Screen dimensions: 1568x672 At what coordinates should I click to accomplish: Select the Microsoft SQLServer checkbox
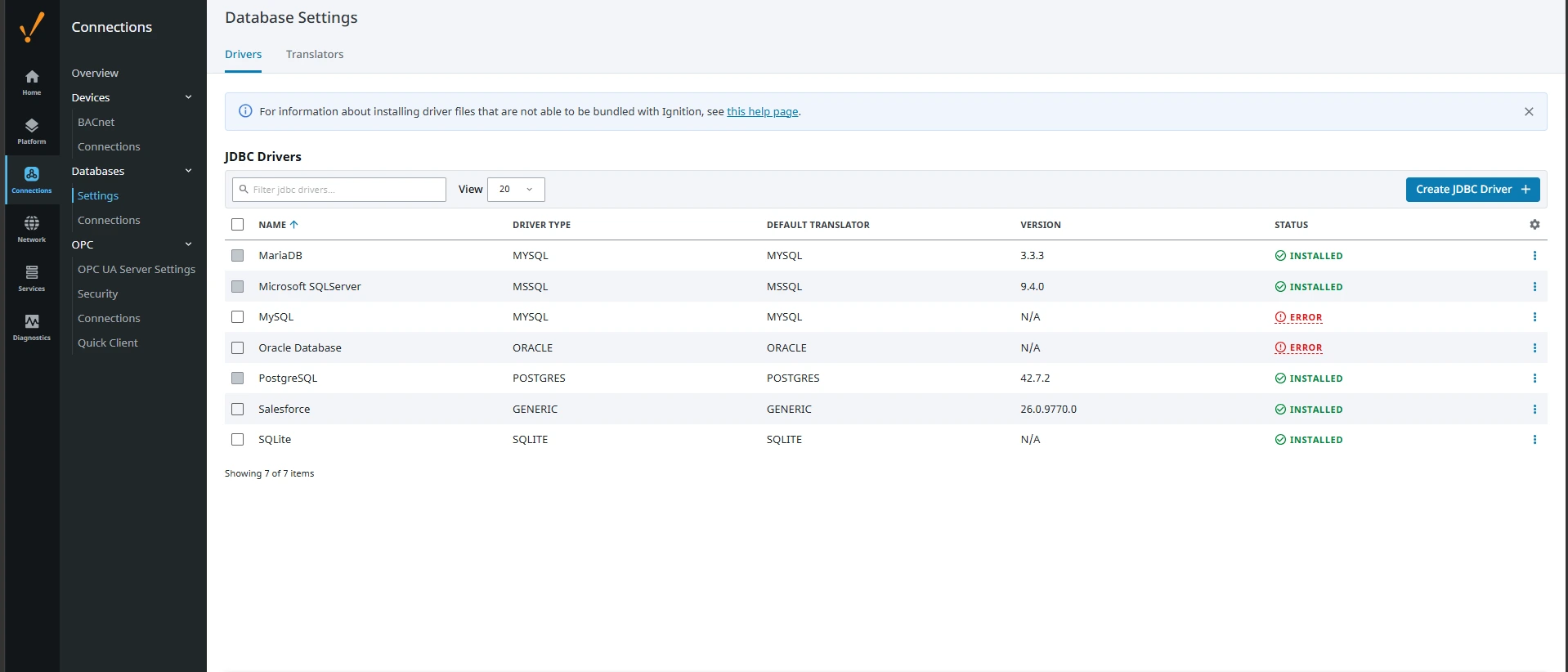(x=238, y=287)
